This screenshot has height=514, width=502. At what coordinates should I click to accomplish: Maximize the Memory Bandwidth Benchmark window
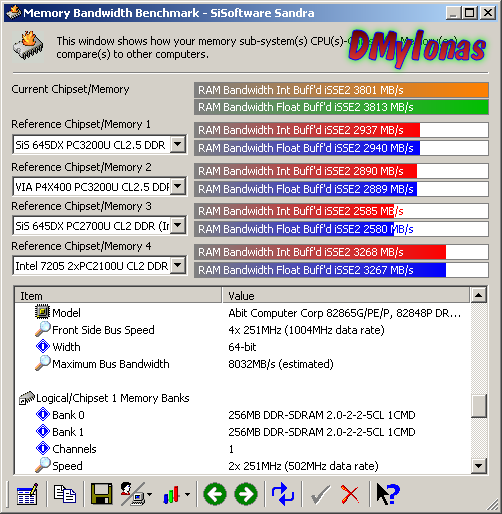point(469,13)
